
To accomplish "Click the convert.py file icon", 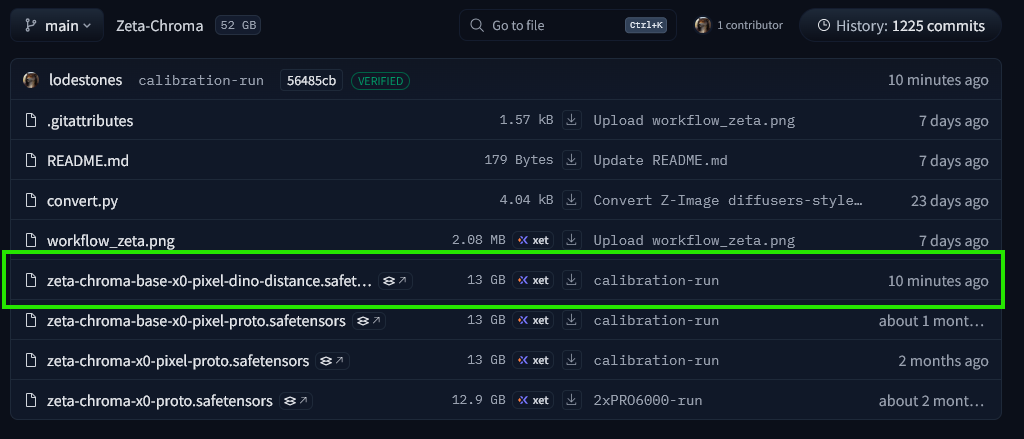I will 30,200.
